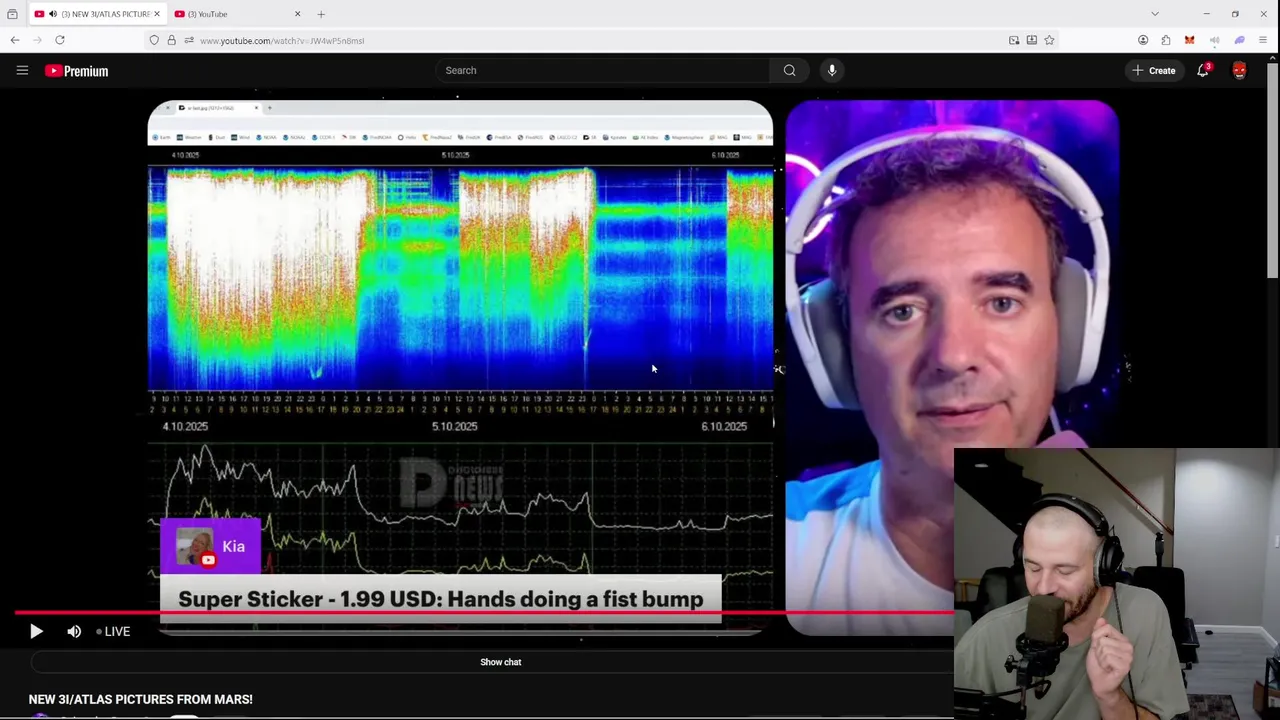The height and width of the screenshot is (720, 1280).
Task: Click video title NEW 3I/ATLAS PICTURES FROM MARS!
Action: coord(141,699)
